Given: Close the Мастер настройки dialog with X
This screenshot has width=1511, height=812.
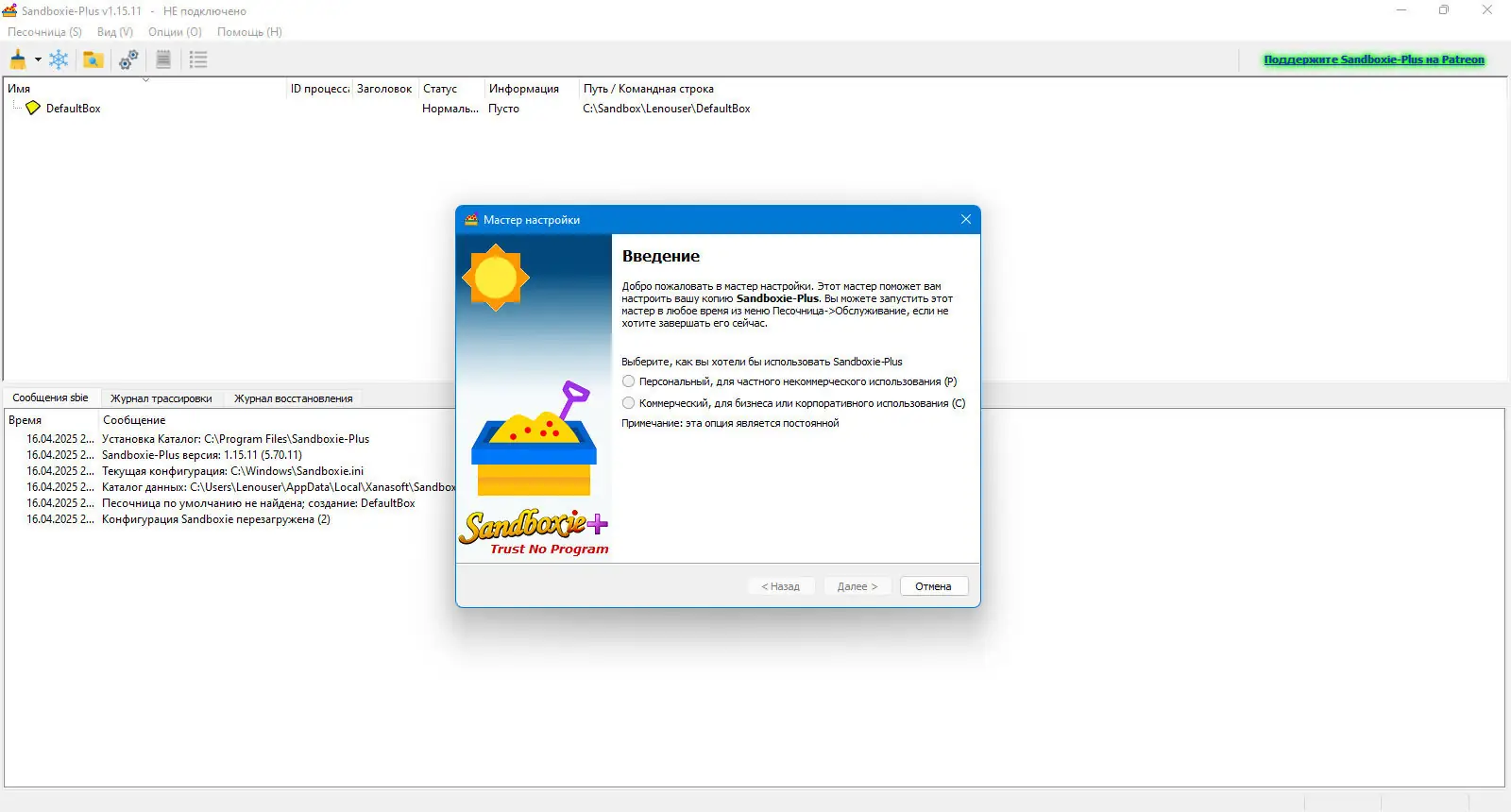Looking at the screenshot, I should (x=965, y=219).
